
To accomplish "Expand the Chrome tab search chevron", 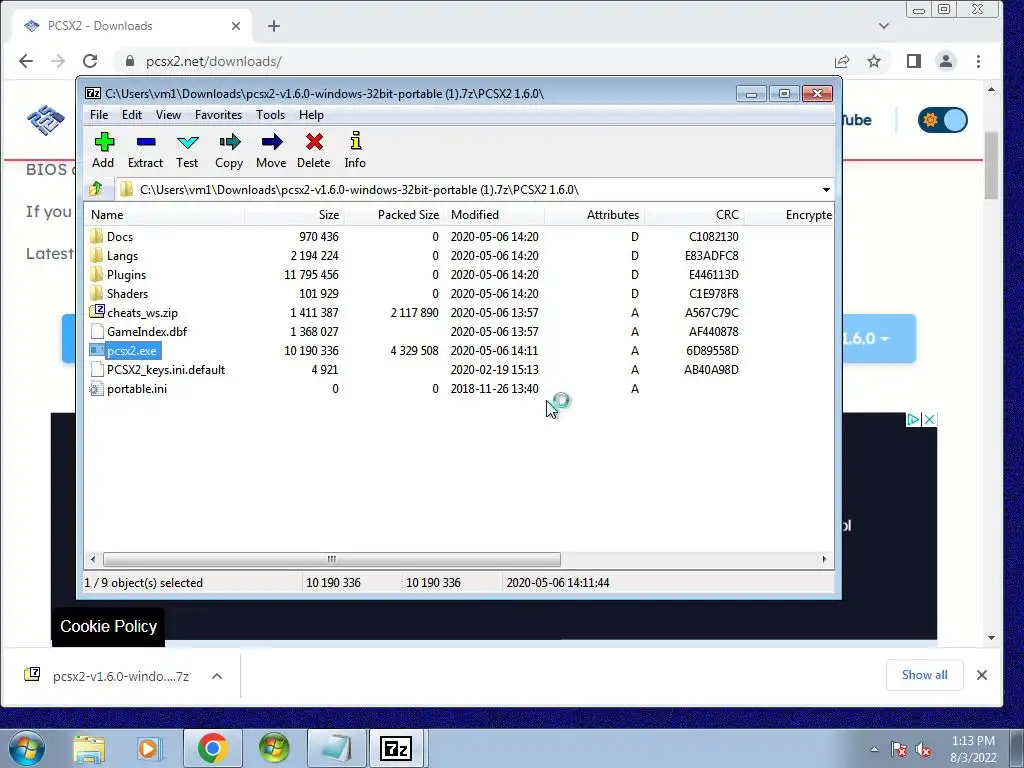I will click(x=884, y=26).
